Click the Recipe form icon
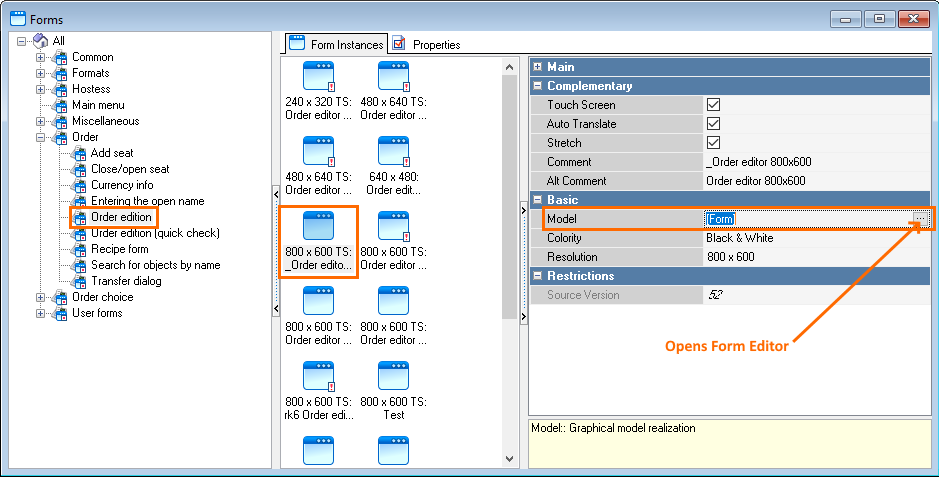Viewport: 939px width, 477px height. [78, 250]
